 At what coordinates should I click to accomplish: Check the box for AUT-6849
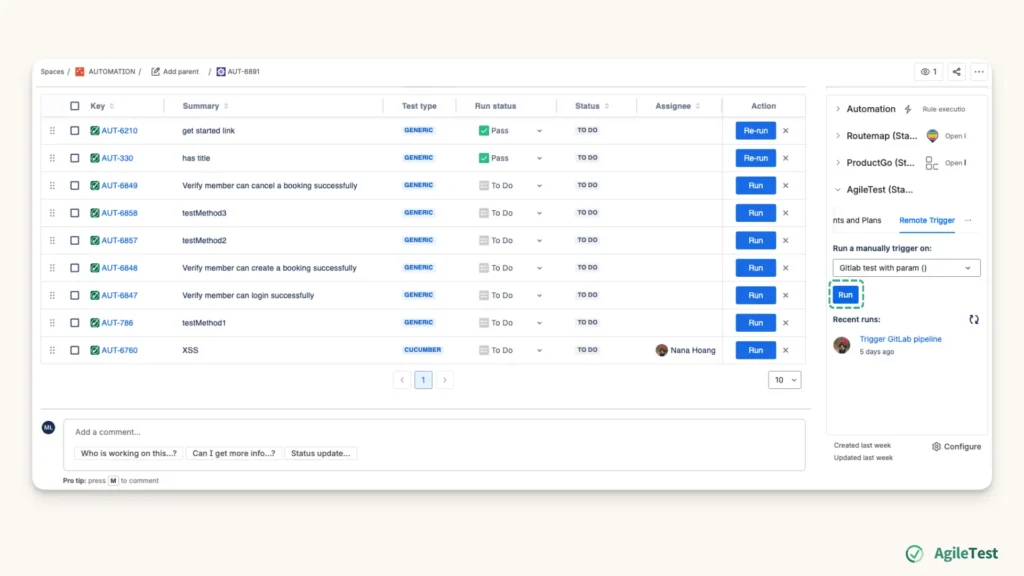pos(74,185)
